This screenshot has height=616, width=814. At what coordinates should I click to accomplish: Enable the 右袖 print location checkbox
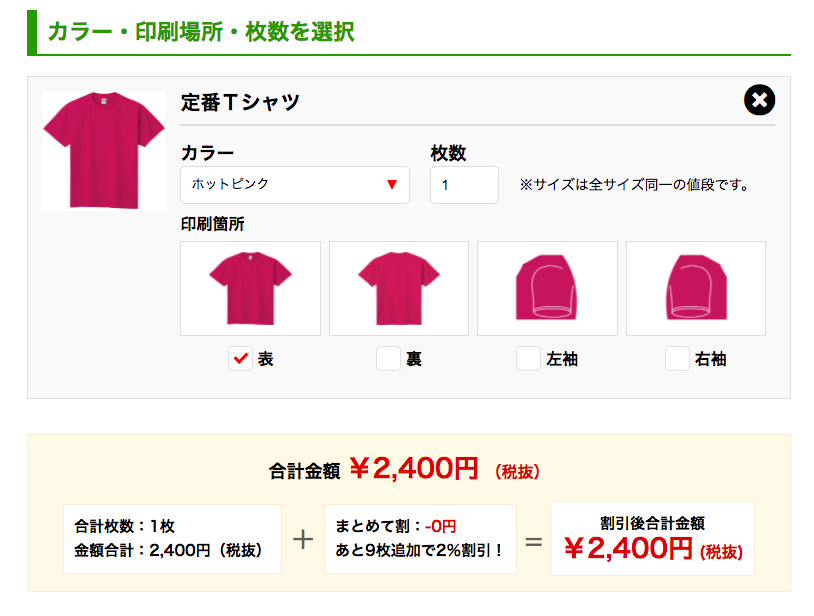[675, 358]
